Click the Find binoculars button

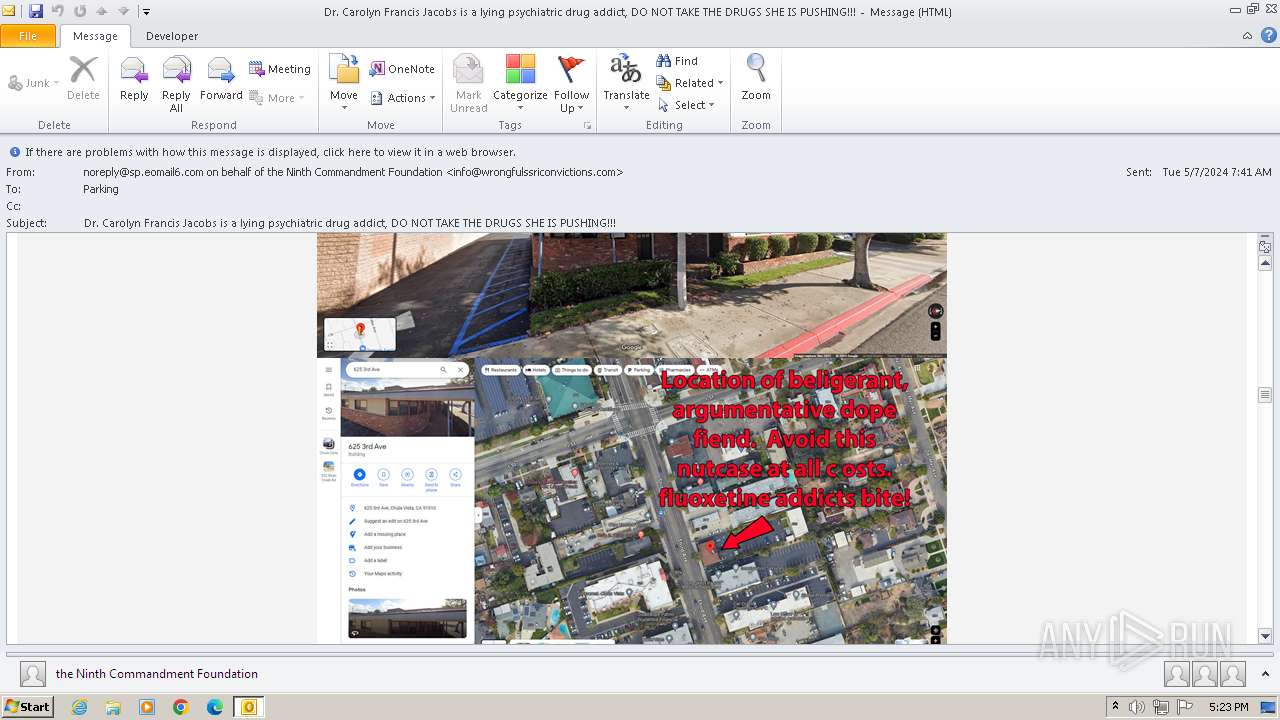tap(677, 61)
